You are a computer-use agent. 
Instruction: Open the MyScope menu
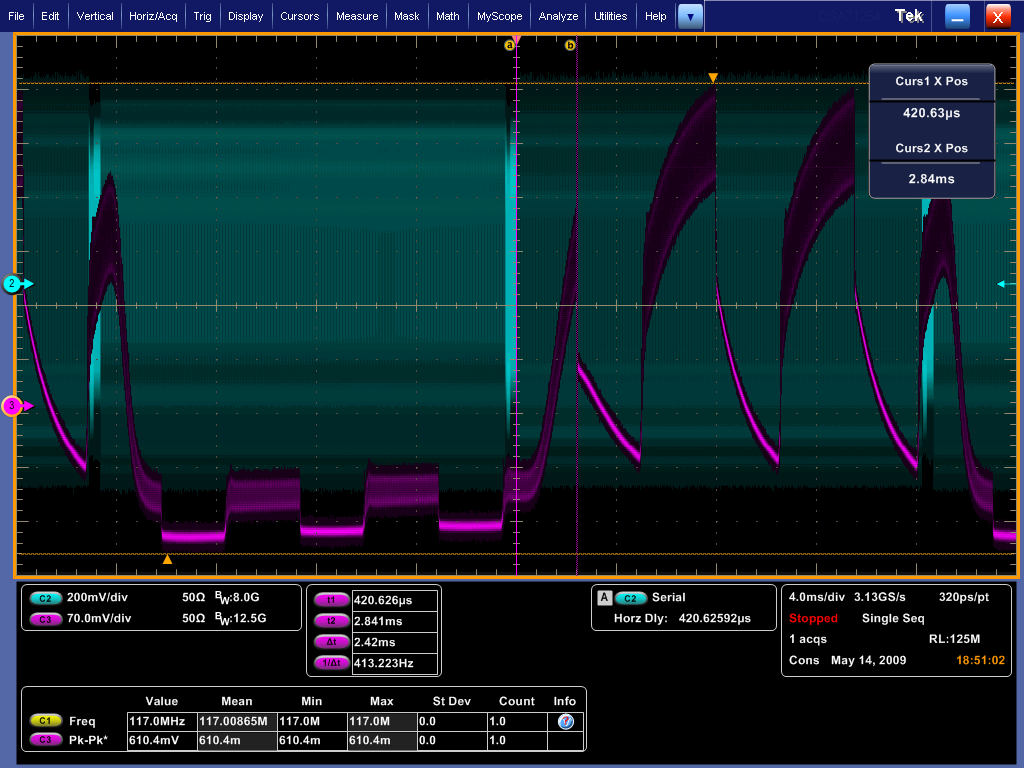pyautogui.click(x=499, y=16)
